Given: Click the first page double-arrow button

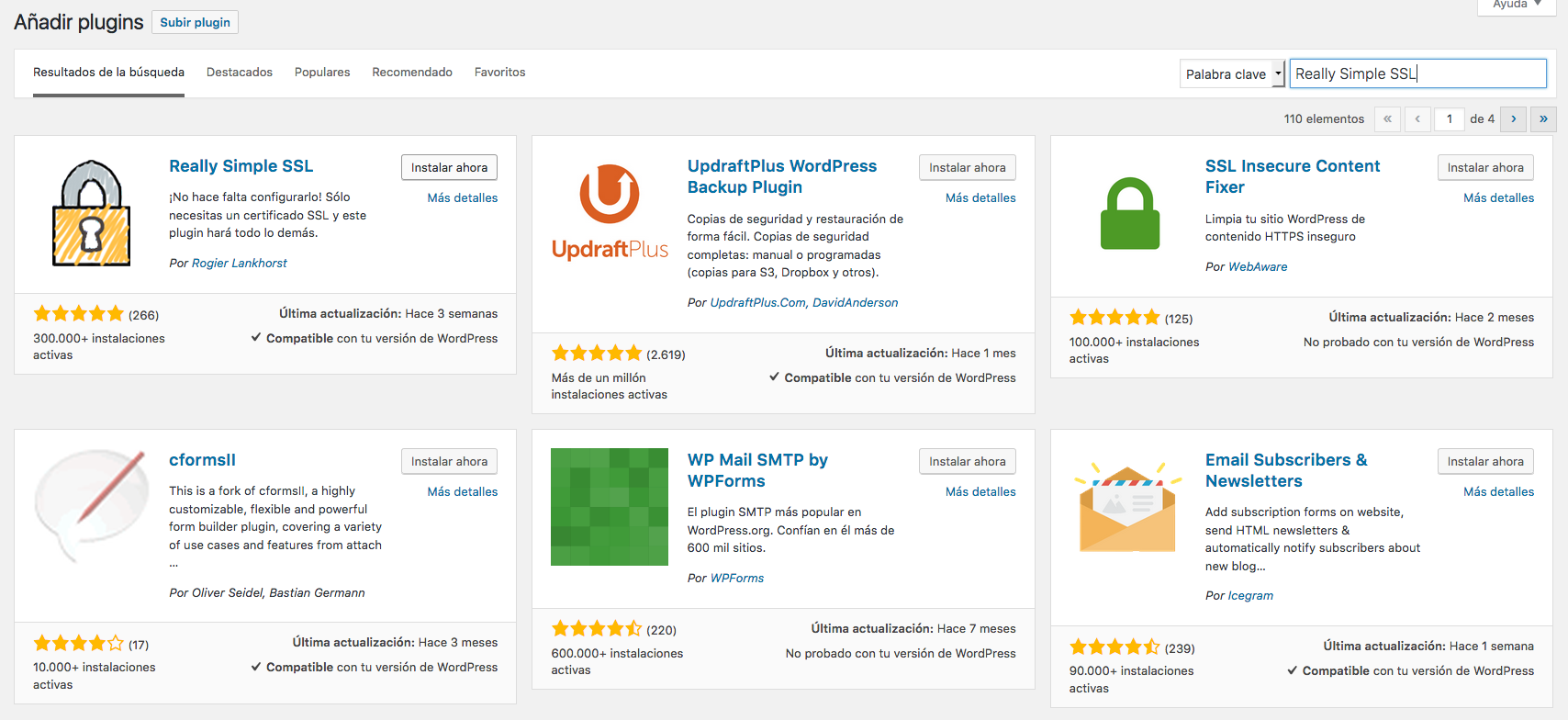Looking at the screenshot, I should 1387,118.
